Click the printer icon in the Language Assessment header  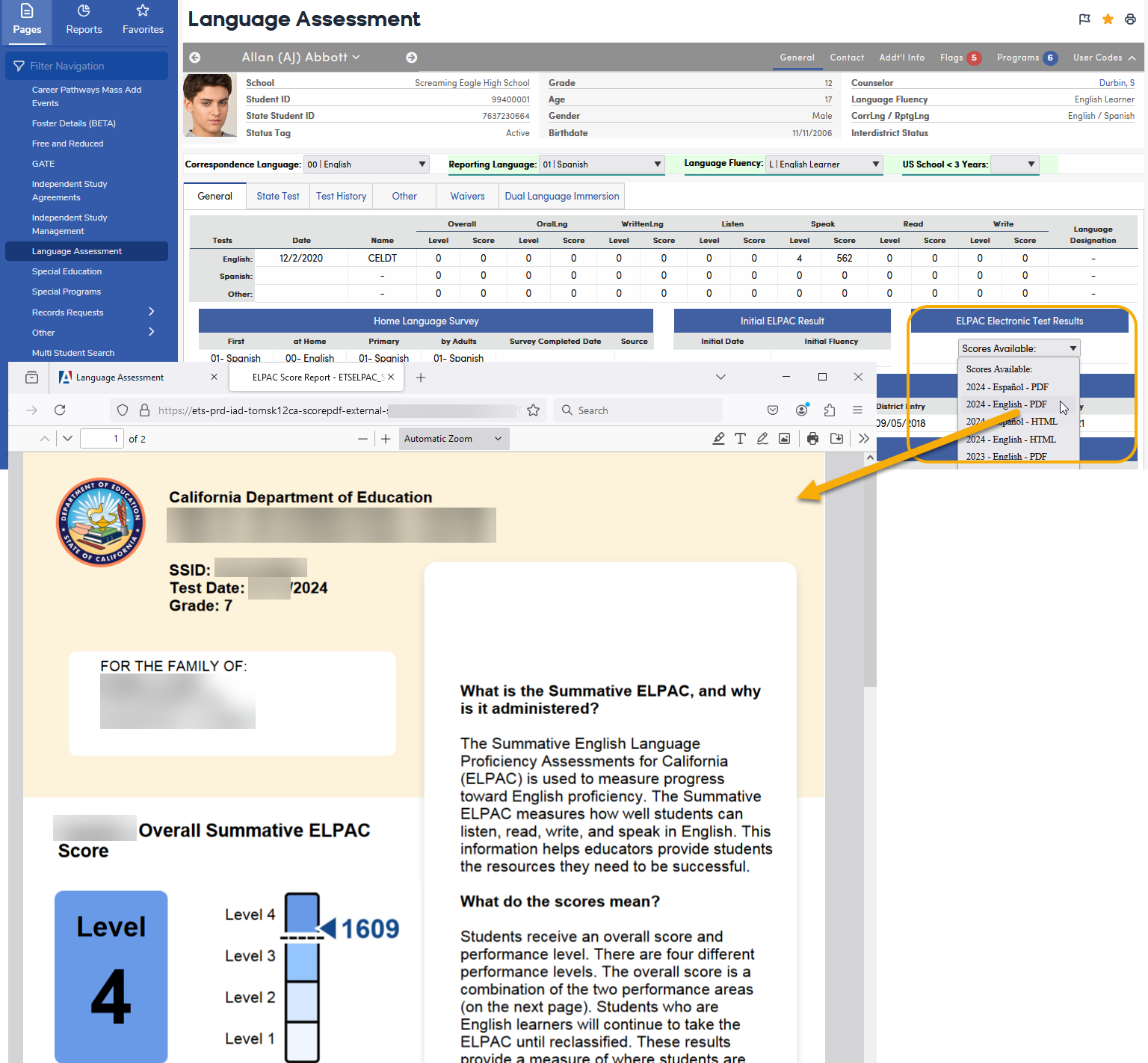[x=1130, y=19]
